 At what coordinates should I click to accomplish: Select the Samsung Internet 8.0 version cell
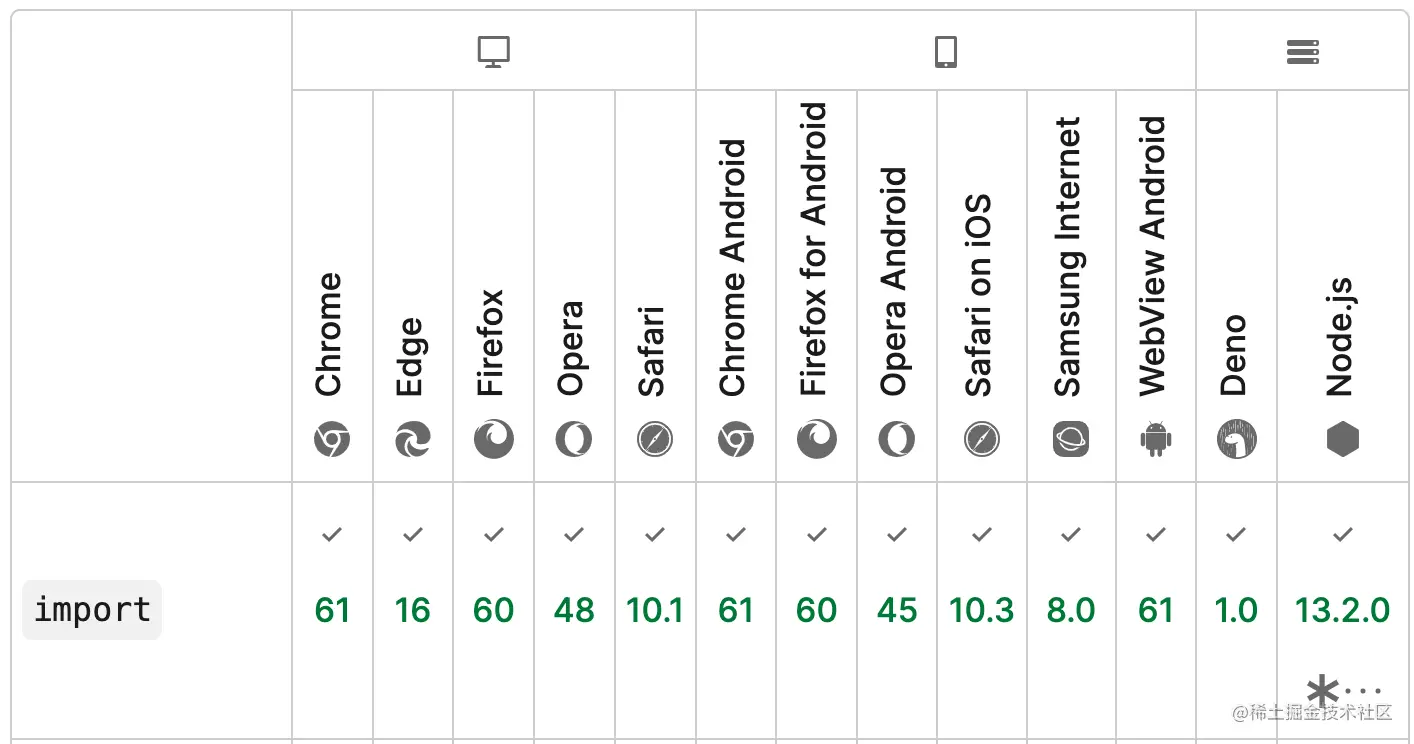(x=1071, y=610)
